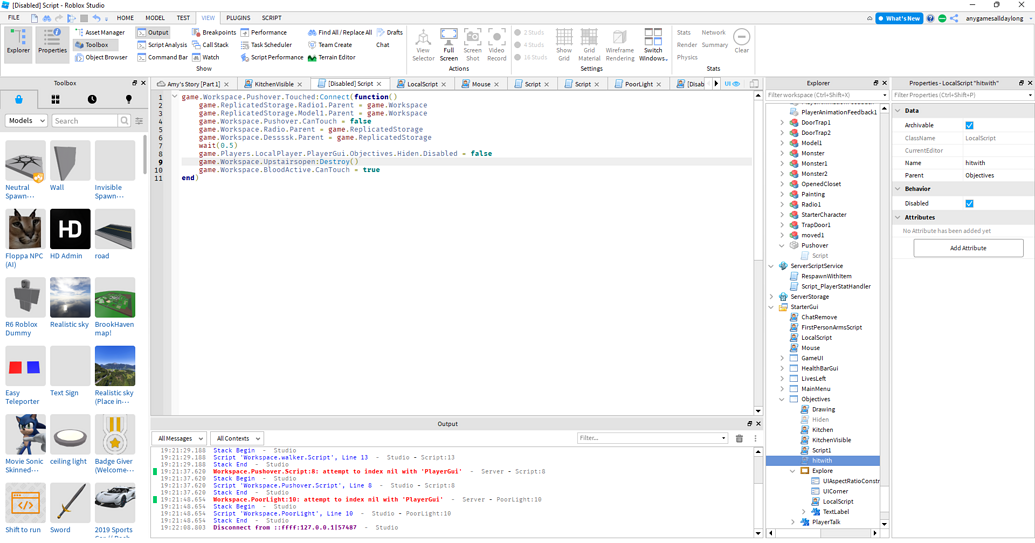
Task: Collapse the Pushover tree node
Action: pos(782,245)
